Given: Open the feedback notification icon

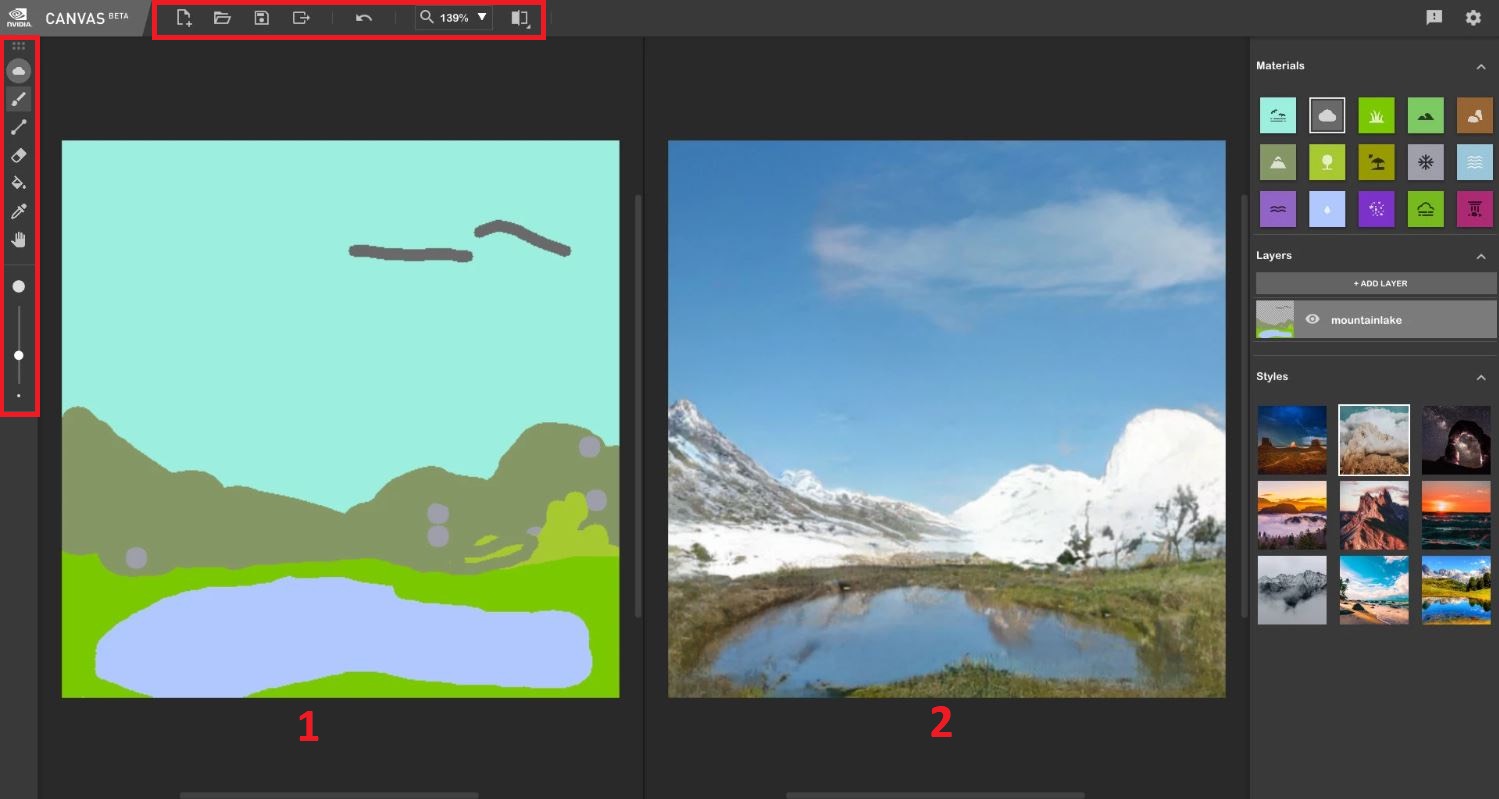Looking at the screenshot, I should click(x=1434, y=18).
